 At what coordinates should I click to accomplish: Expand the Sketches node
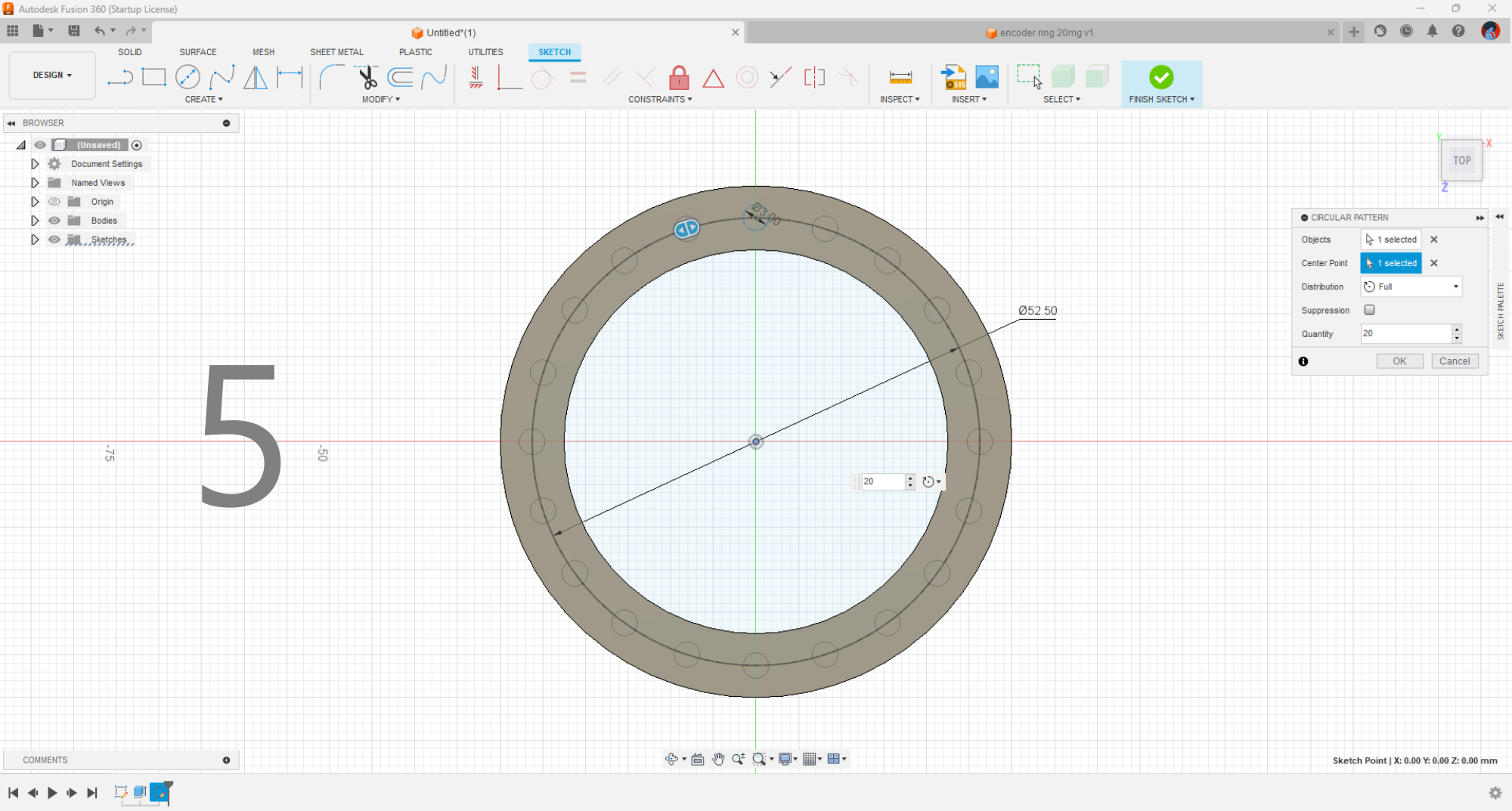(x=35, y=240)
